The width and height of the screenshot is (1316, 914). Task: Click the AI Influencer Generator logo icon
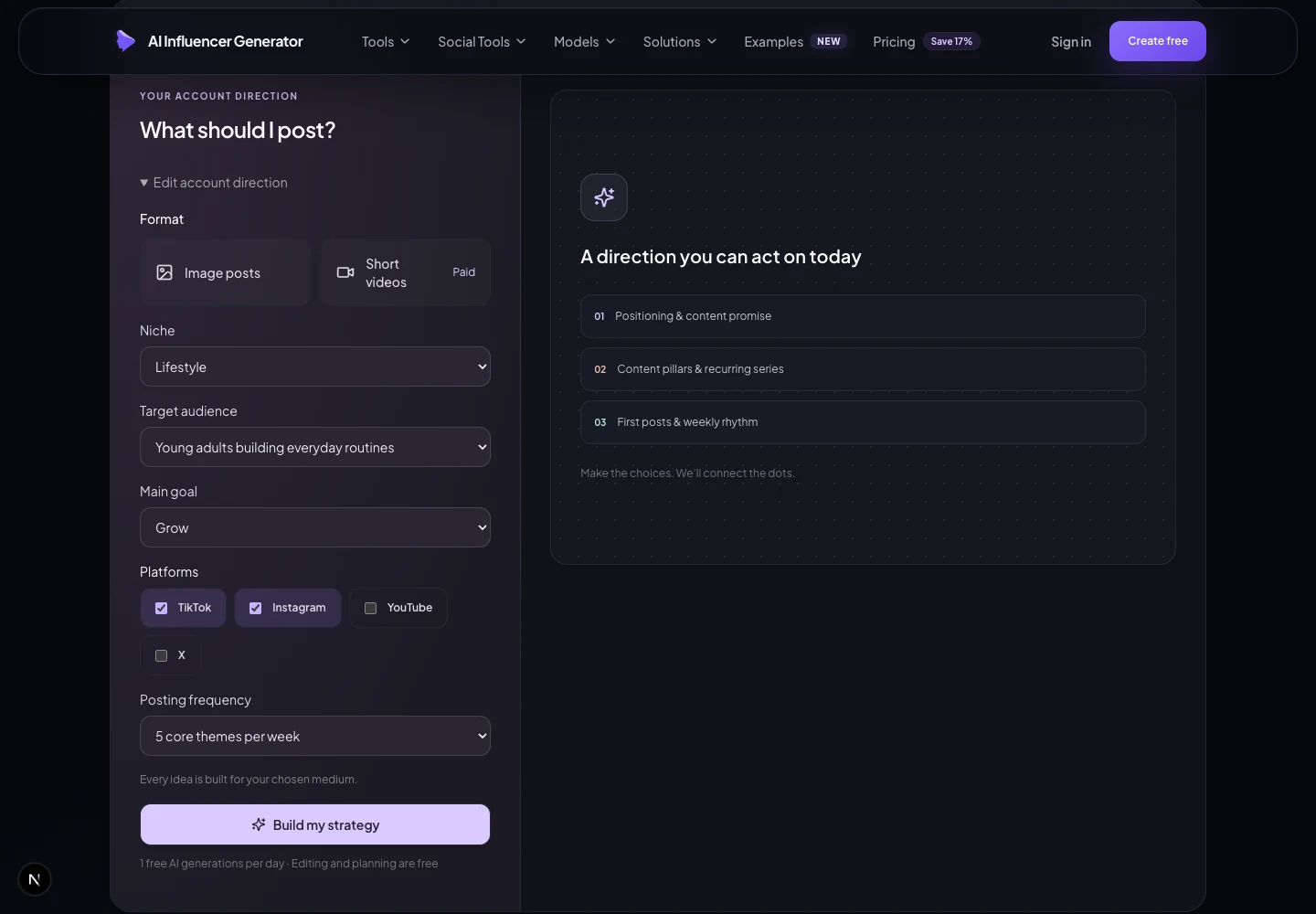pos(126,41)
